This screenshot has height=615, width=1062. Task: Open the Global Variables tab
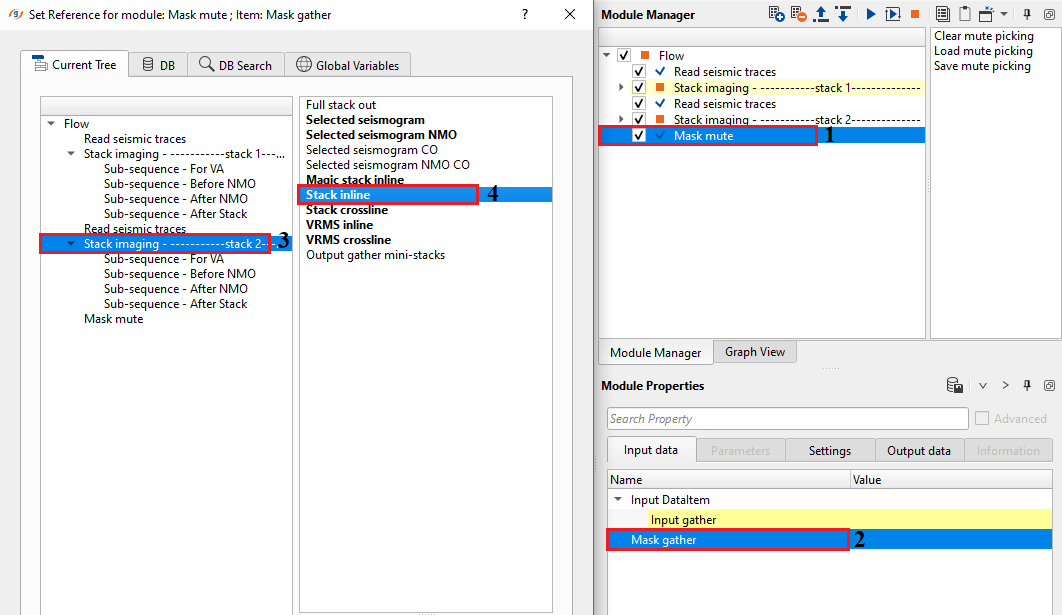click(x=347, y=65)
